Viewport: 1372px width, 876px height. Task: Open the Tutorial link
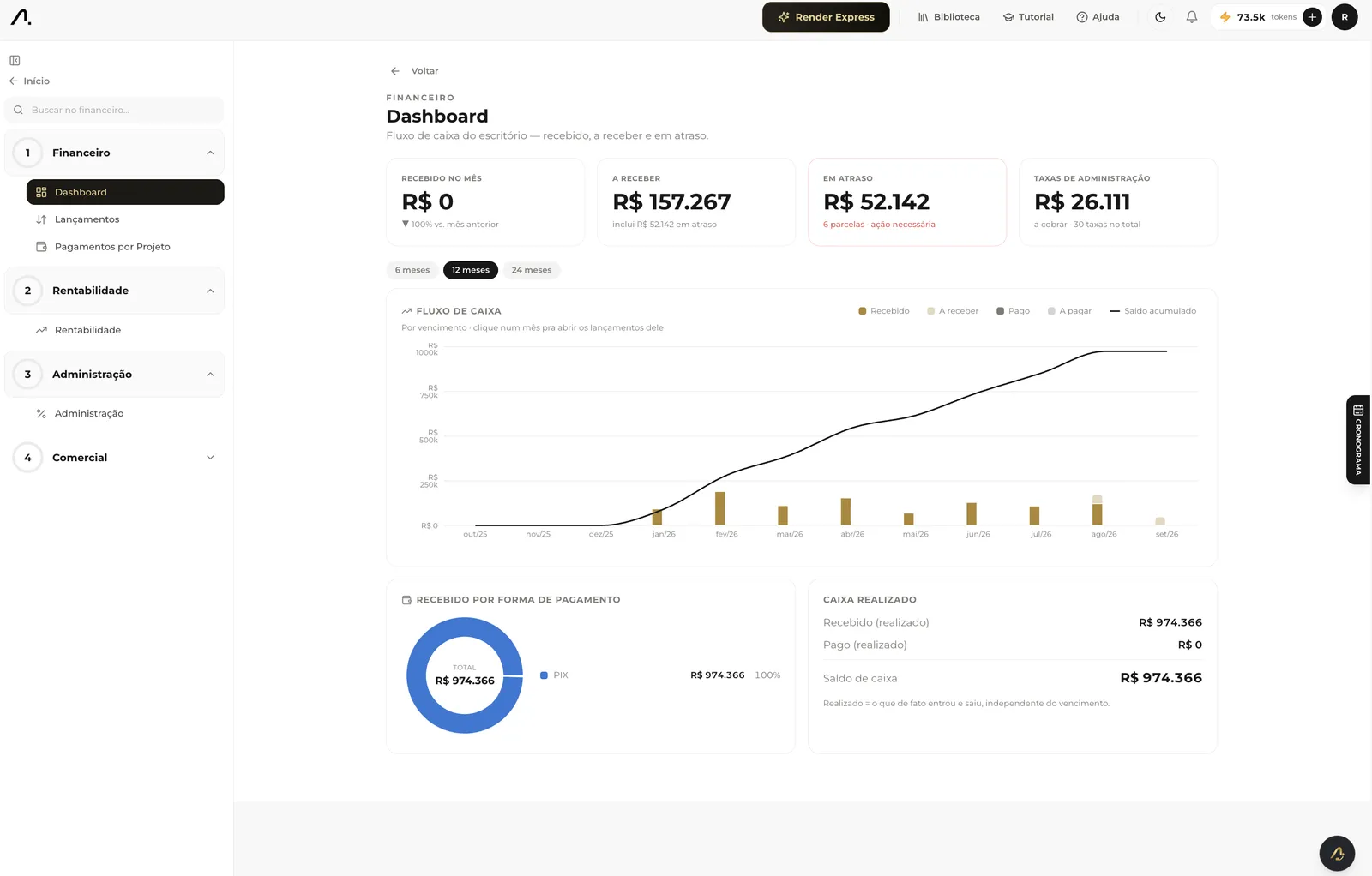(x=1028, y=17)
